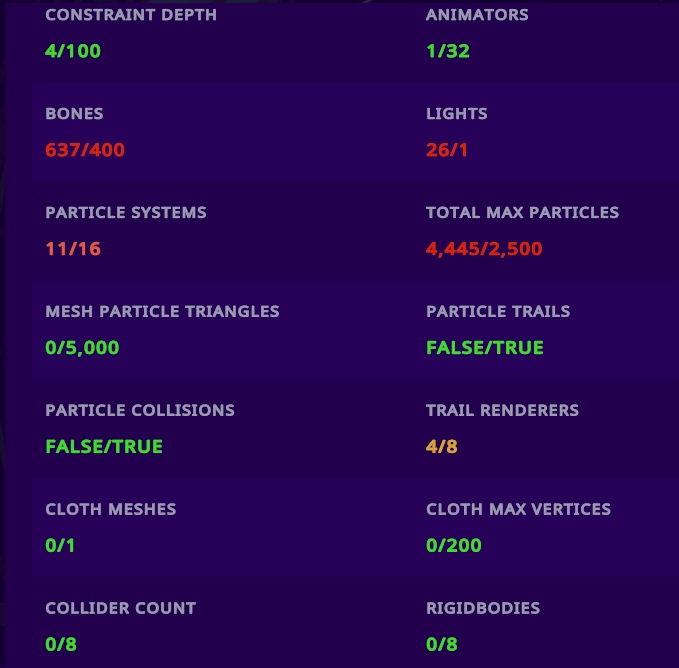Select Cloth Max Vertices value 0/200
679x668 pixels.
click(454, 546)
